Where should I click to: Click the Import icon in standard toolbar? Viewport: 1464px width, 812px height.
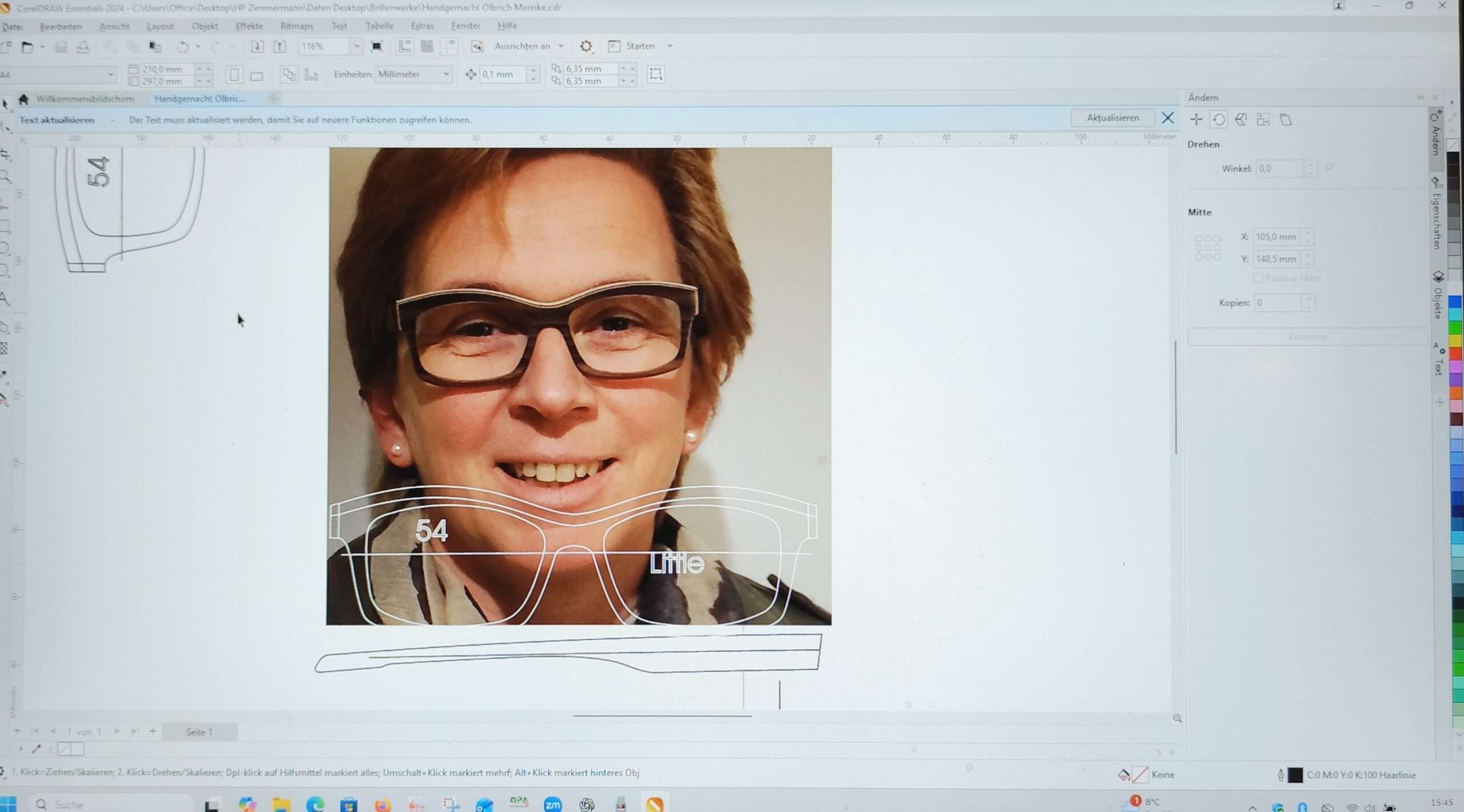pos(257,46)
